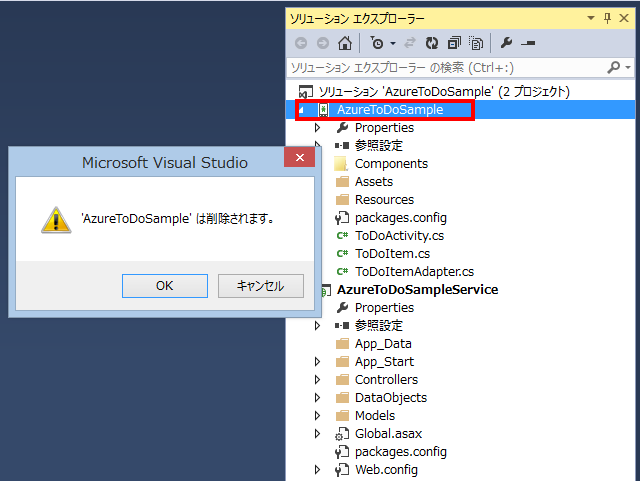This screenshot has width=640, height=481.
Task: Click the Resources folder icon
Action: click(342, 200)
